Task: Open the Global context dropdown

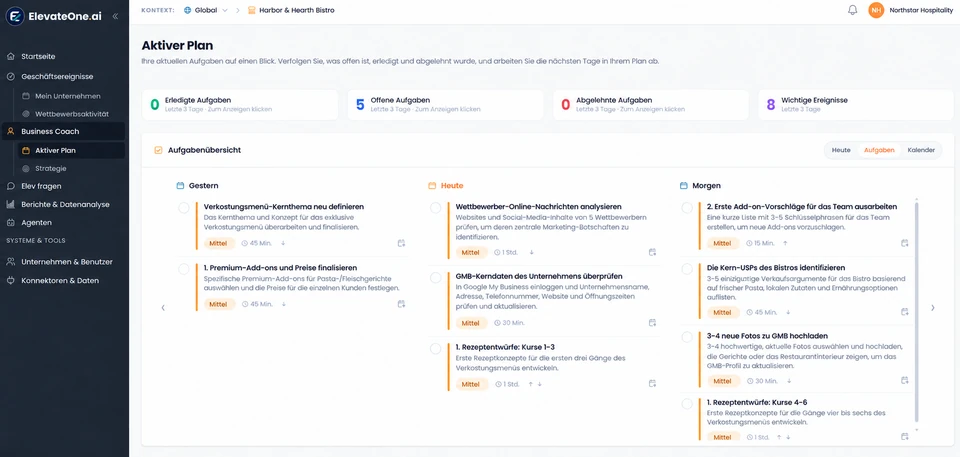Action: [x=206, y=10]
